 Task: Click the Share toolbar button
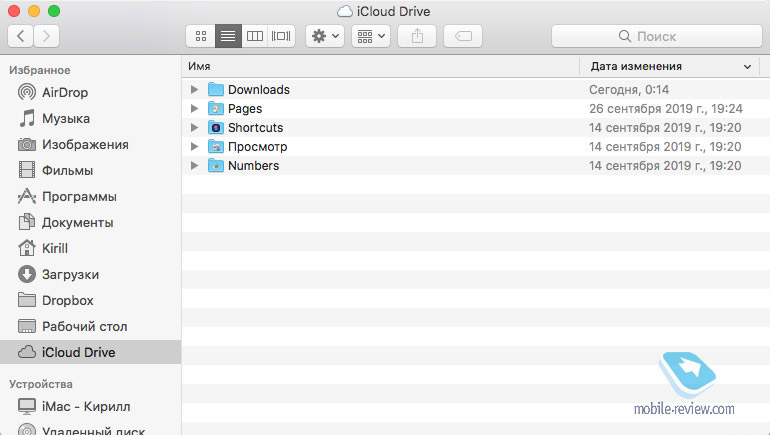417,36
